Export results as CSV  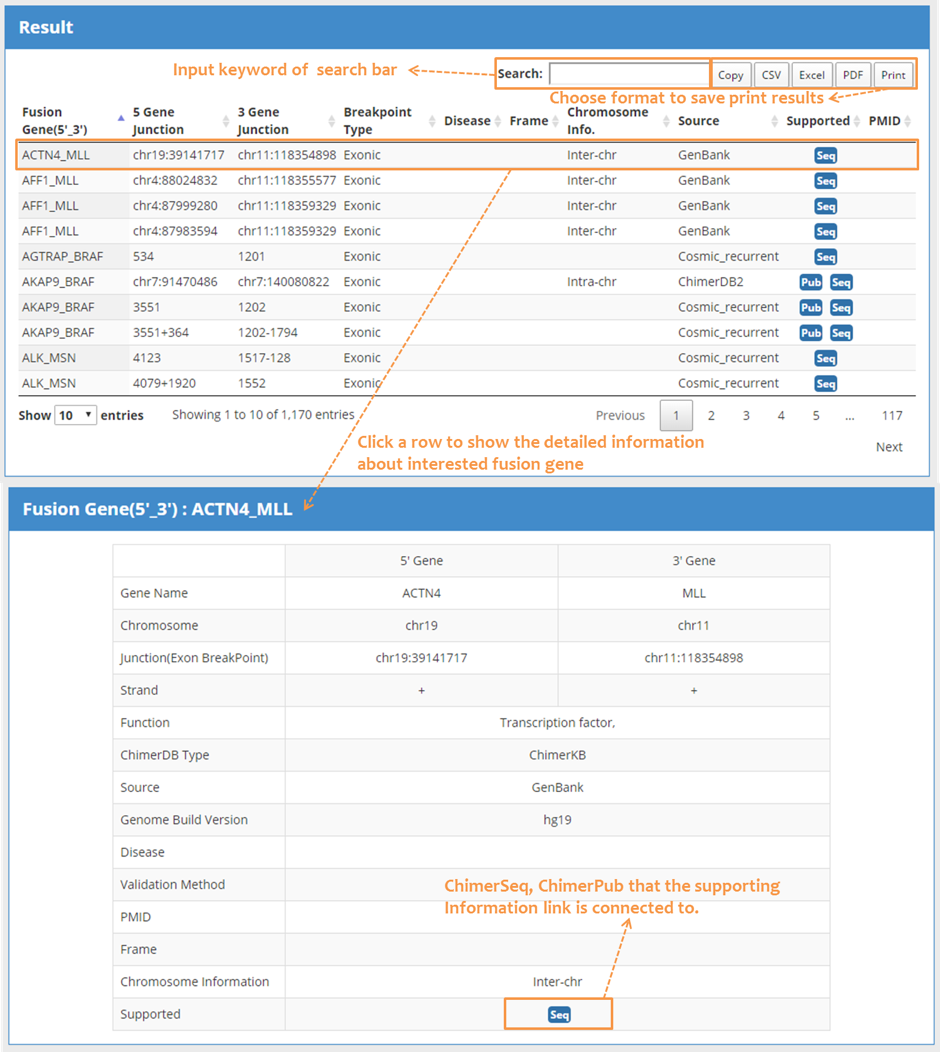771,75
